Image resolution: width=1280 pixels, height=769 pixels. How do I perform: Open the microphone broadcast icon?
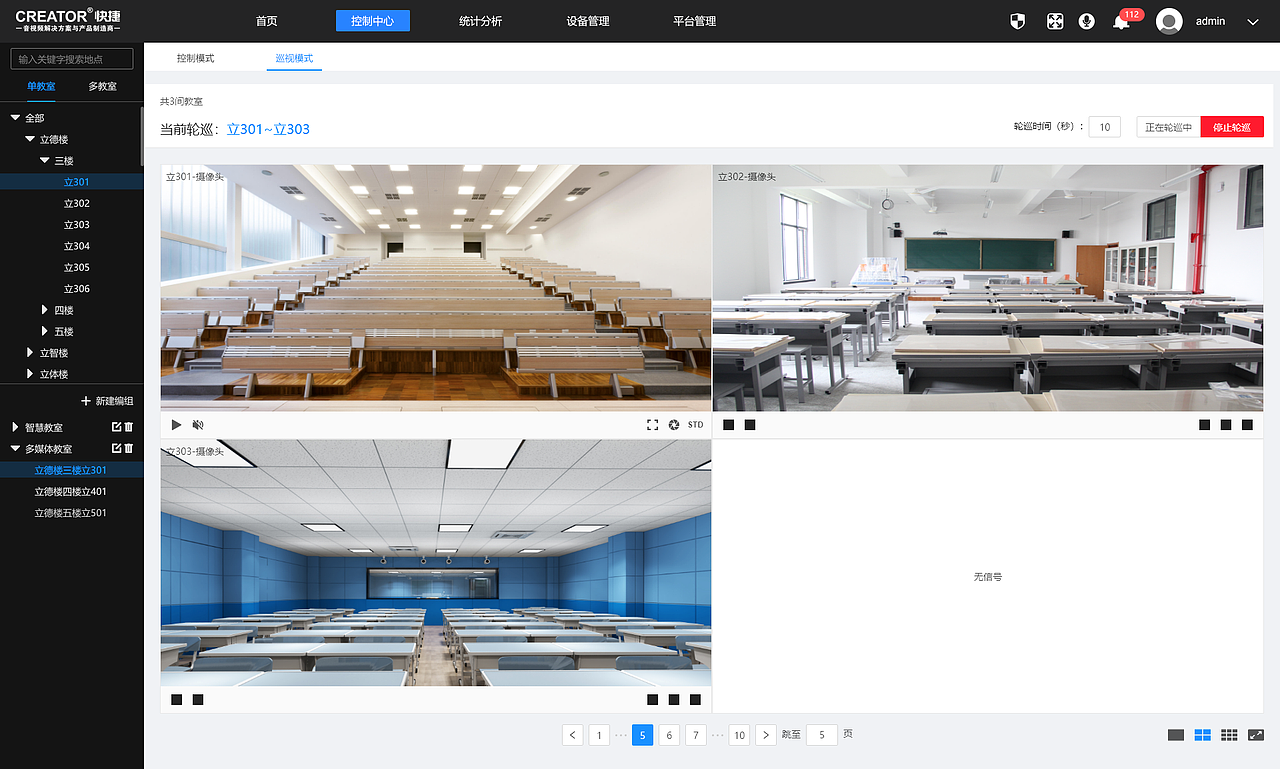click(x=1087, y=21)
